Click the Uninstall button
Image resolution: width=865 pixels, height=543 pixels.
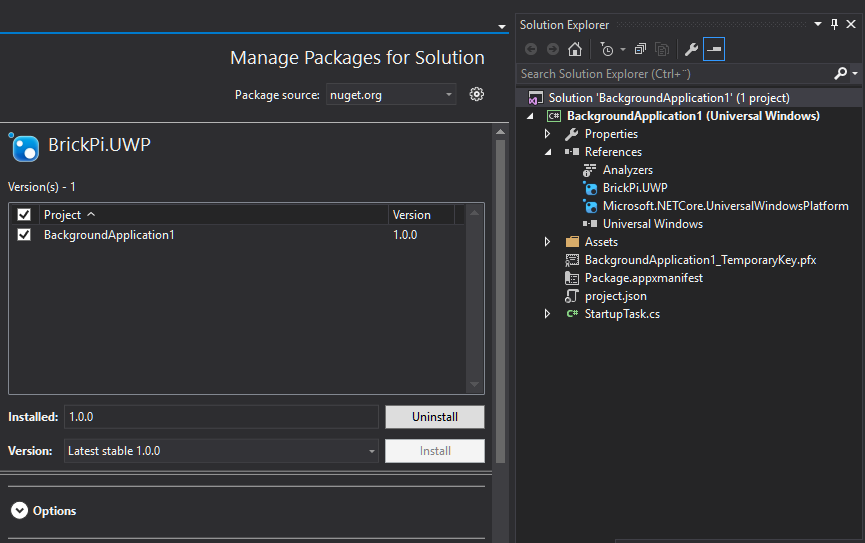click(x=435, y=417)
